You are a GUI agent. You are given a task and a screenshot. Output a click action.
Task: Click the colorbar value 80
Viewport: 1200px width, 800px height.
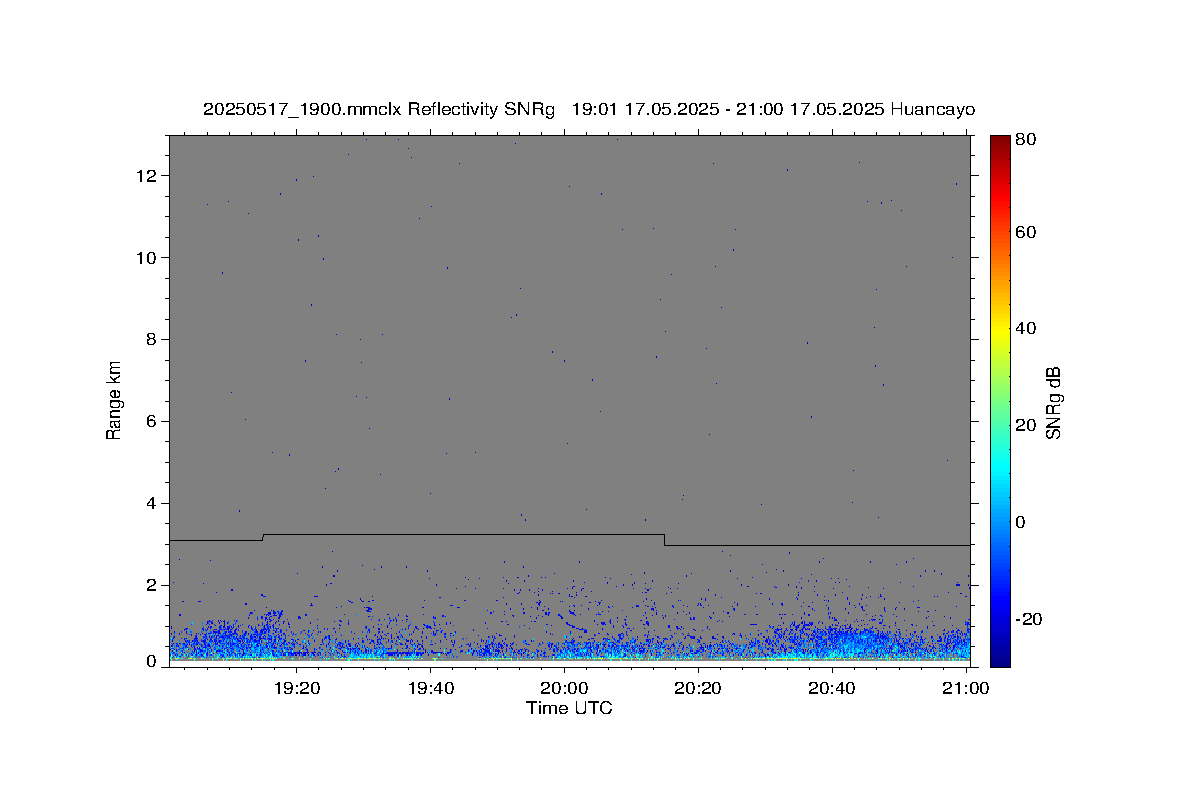pyautogui.click(x=1027, y=140)
